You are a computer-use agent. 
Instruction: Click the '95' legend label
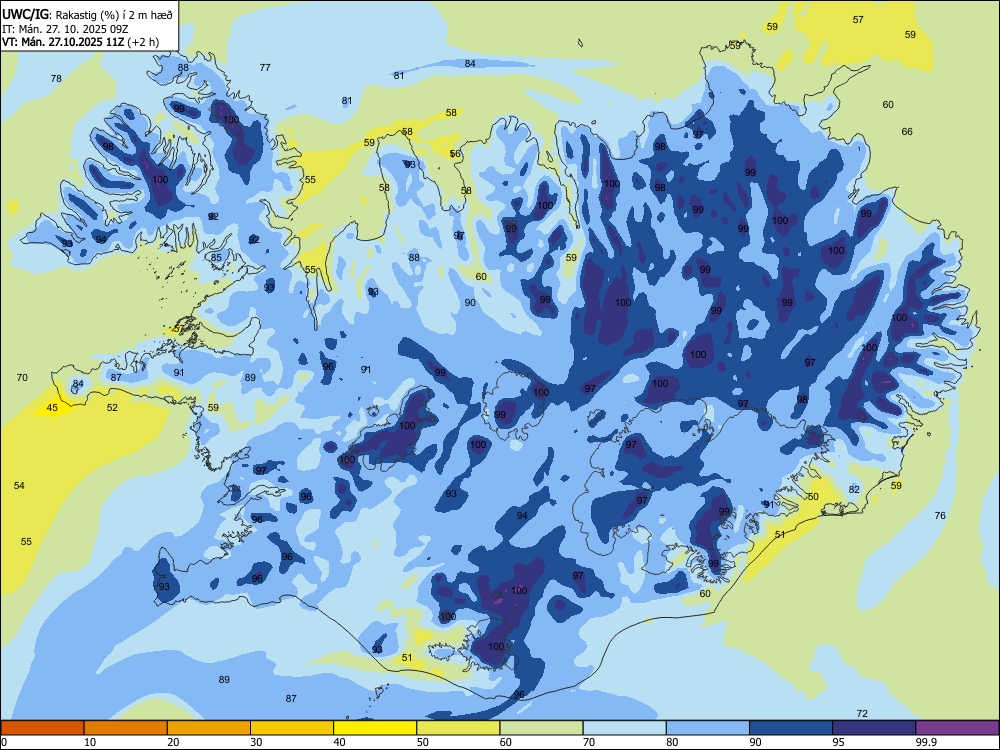pyautogui.click(x=839, y=742)
